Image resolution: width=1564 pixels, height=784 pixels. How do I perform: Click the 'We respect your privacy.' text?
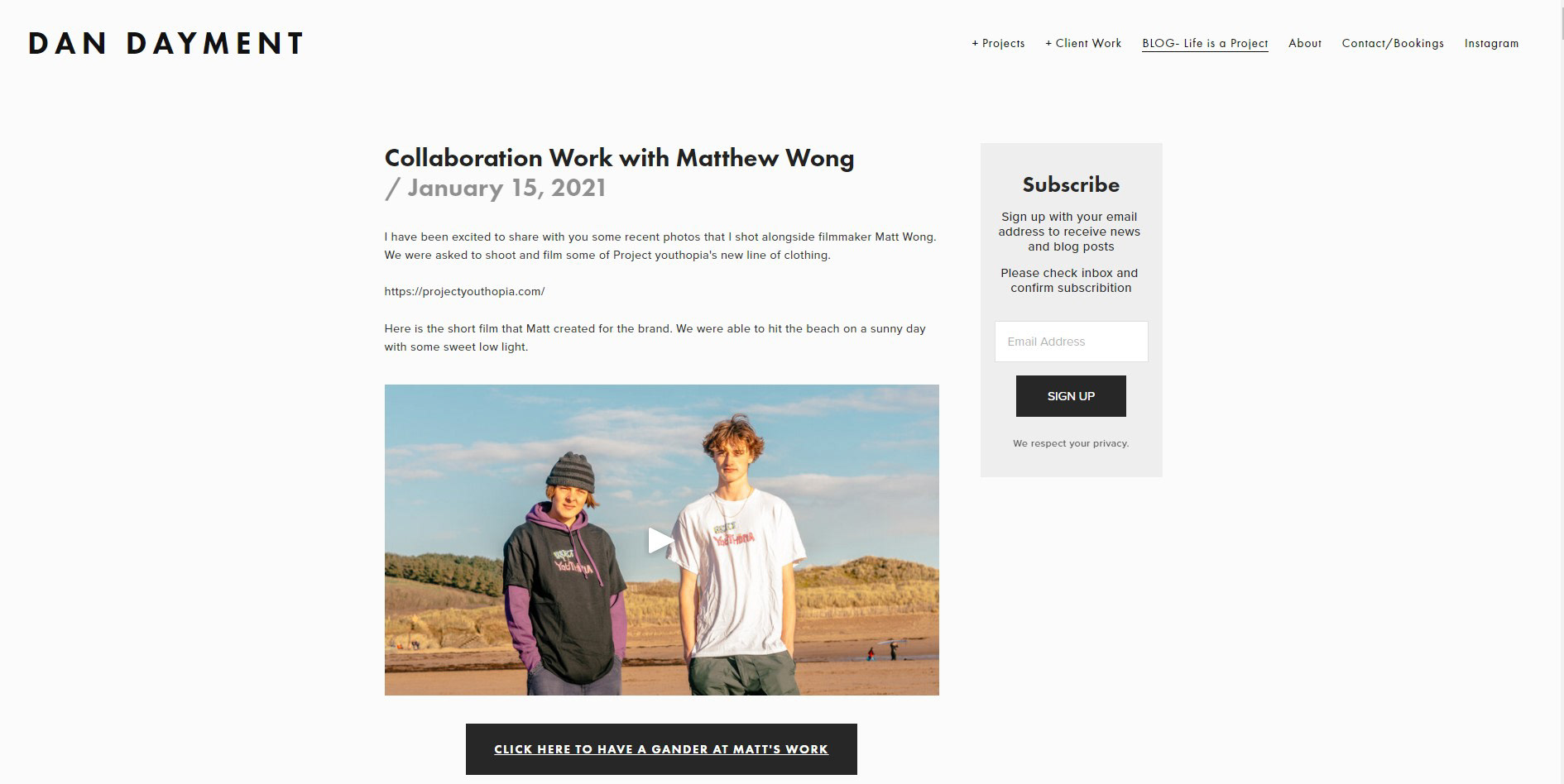1071,443
